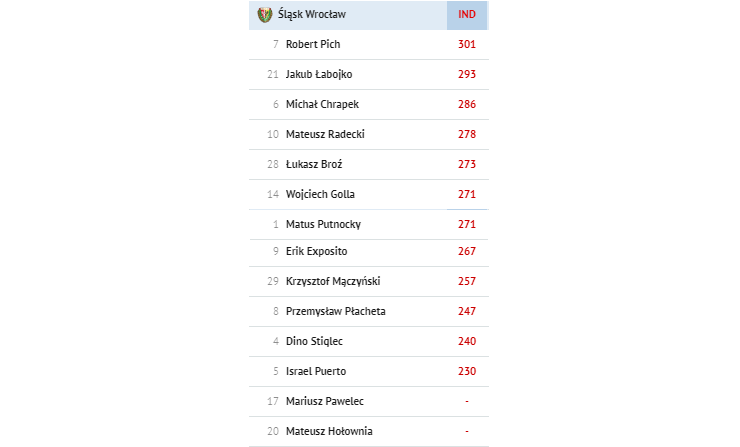This screenshot has width=740, height=447.
Task: Open the Śląsk Wrocław team name link
Action: [311, 15]
